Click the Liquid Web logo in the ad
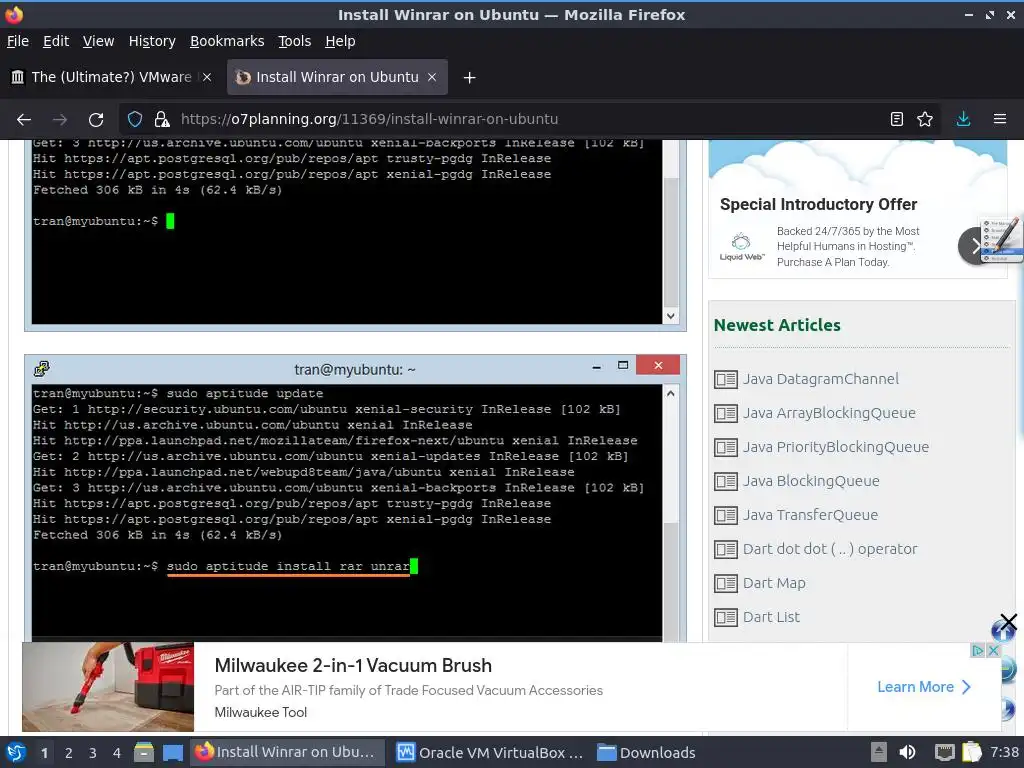 [741, 246]
